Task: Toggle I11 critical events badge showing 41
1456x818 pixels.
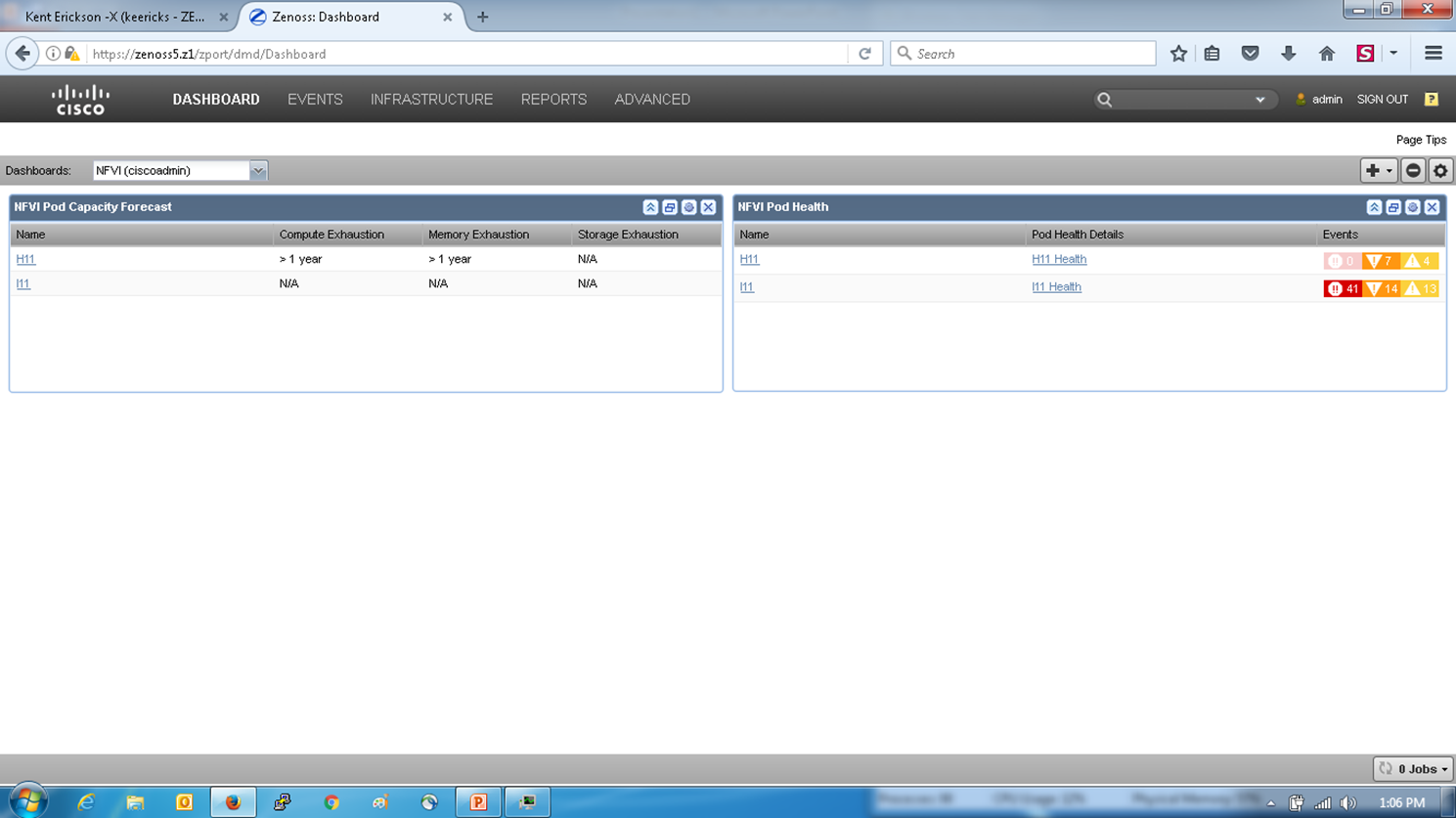Action: coord(1343,288)
